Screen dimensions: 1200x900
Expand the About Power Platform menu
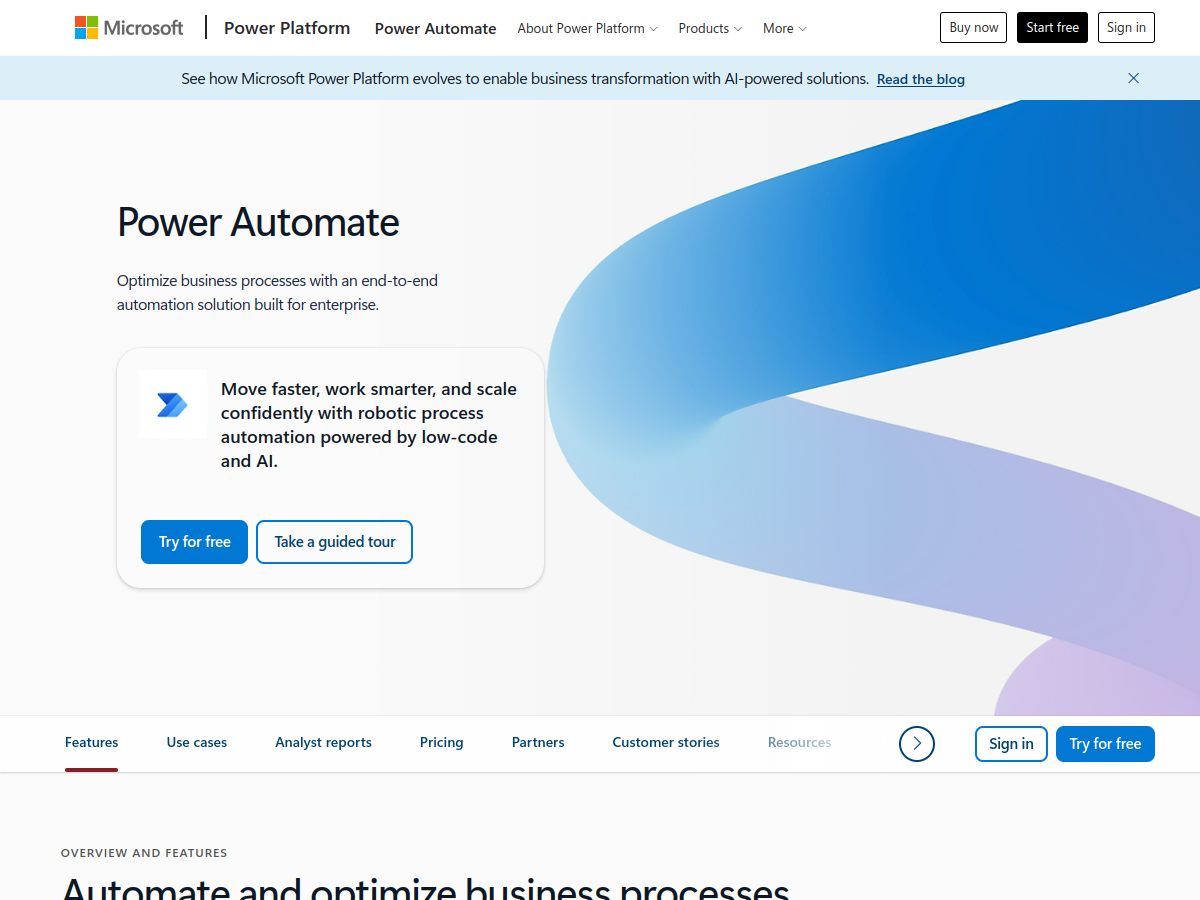(x=587, y=28)
